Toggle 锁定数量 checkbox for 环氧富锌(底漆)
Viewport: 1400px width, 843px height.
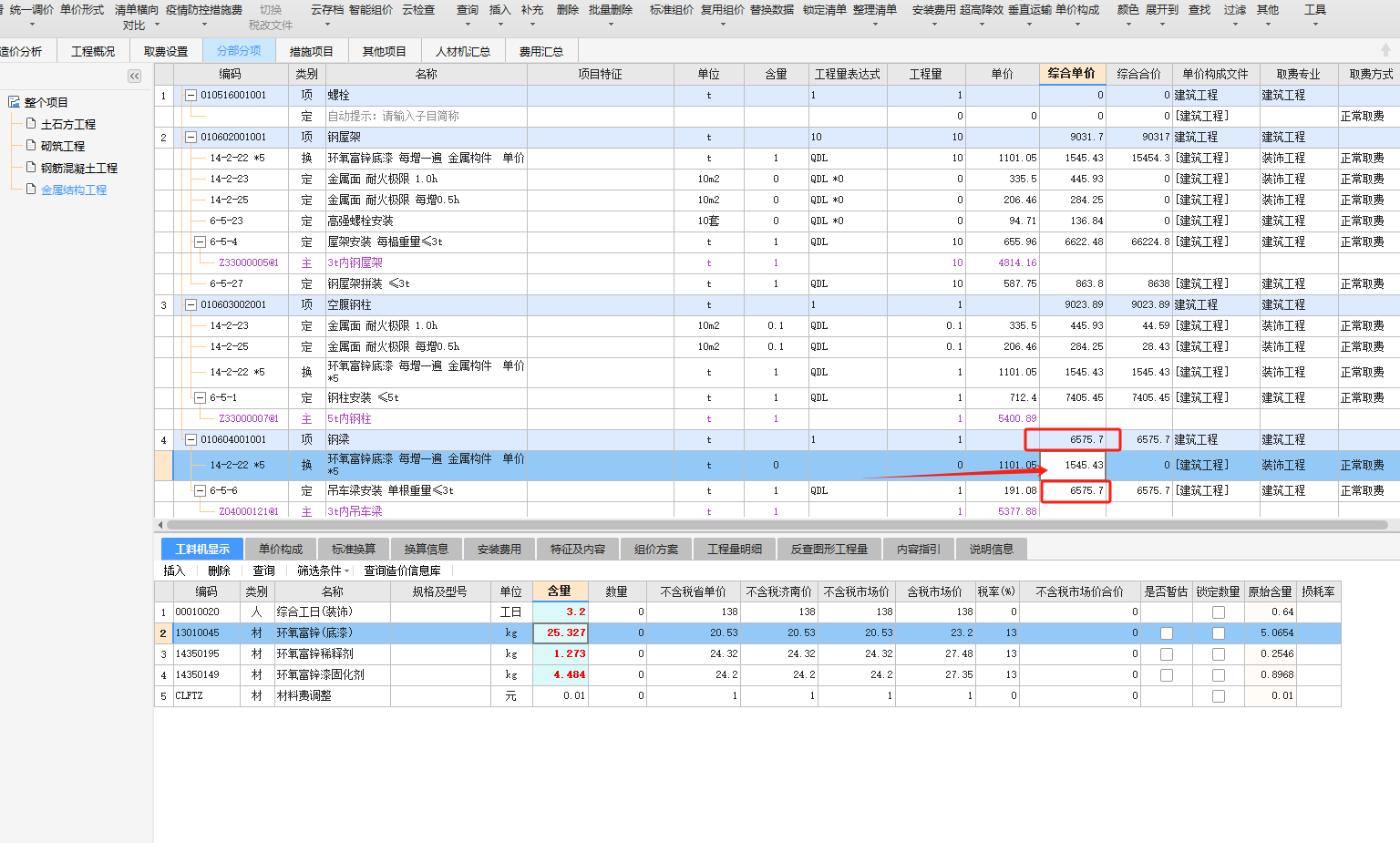click(1219, 633)
